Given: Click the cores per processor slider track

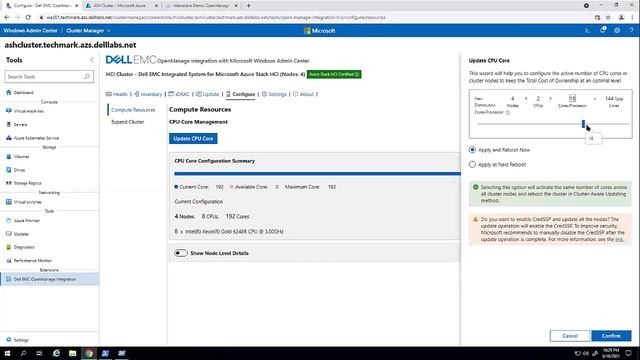Looking at the screenshot, I should coord(553,124).
